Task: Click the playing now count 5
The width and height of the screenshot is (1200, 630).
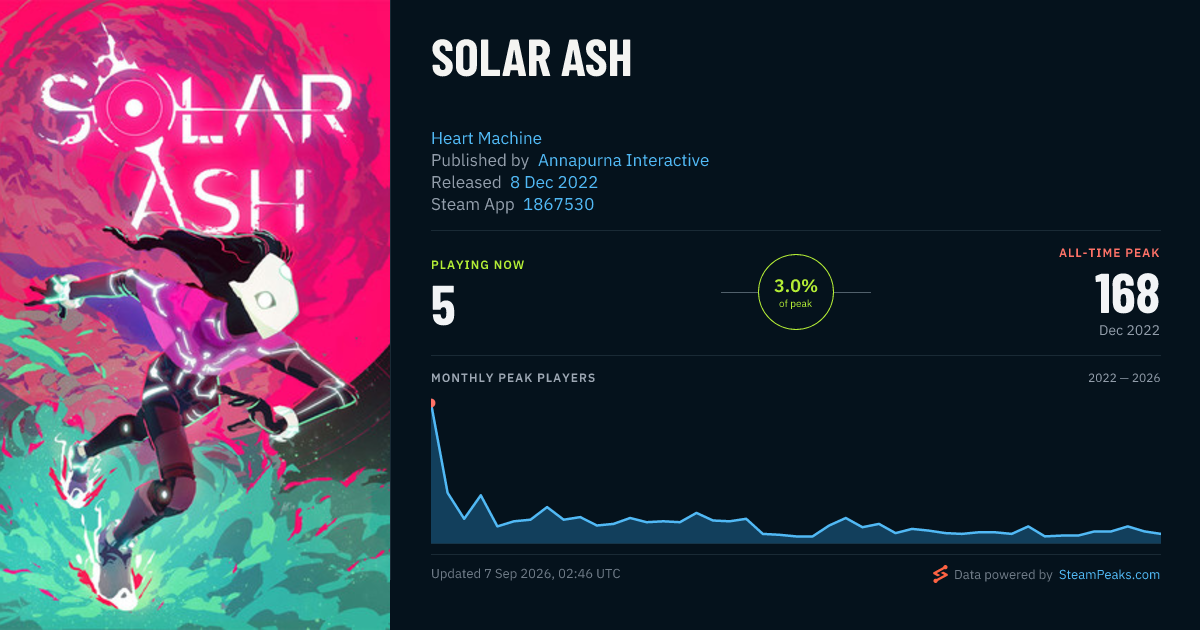Action: pos(443,306)
